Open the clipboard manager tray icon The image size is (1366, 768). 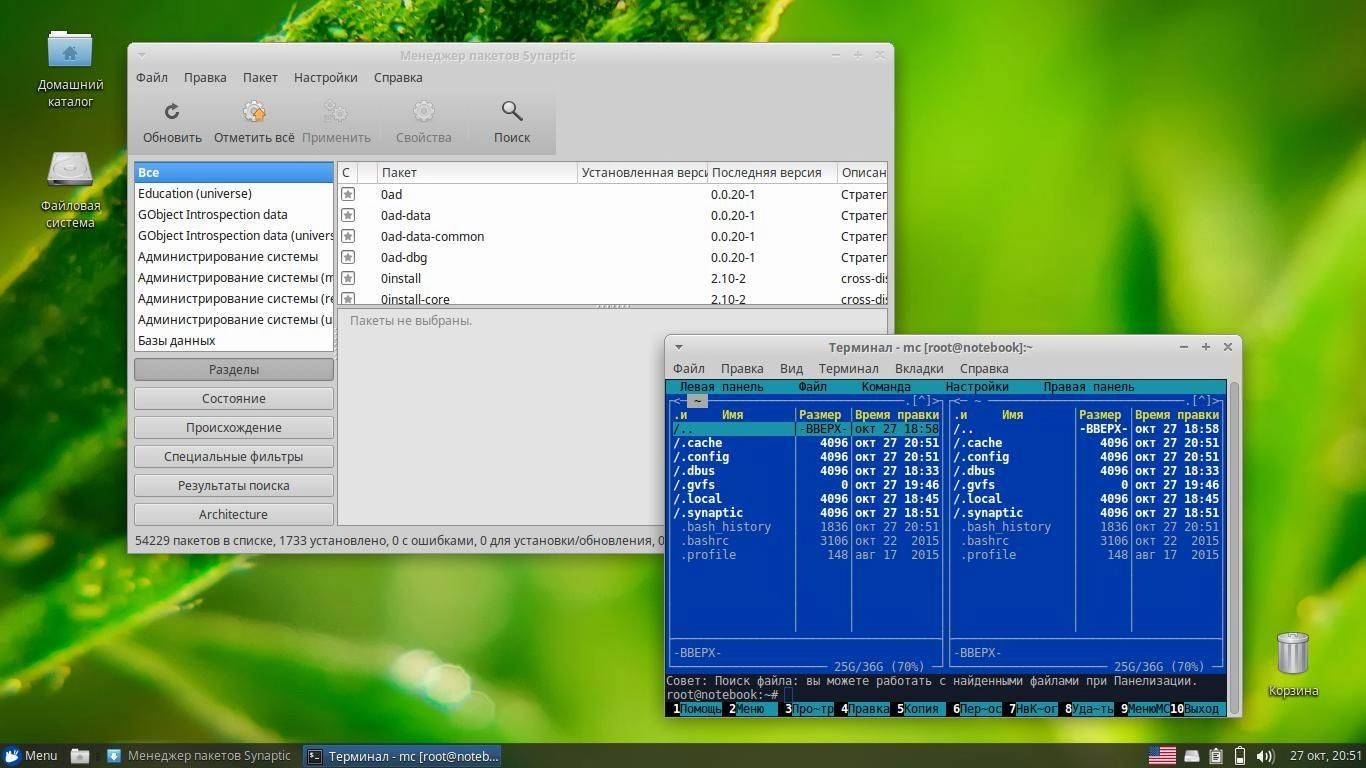tap(1216, 756)
